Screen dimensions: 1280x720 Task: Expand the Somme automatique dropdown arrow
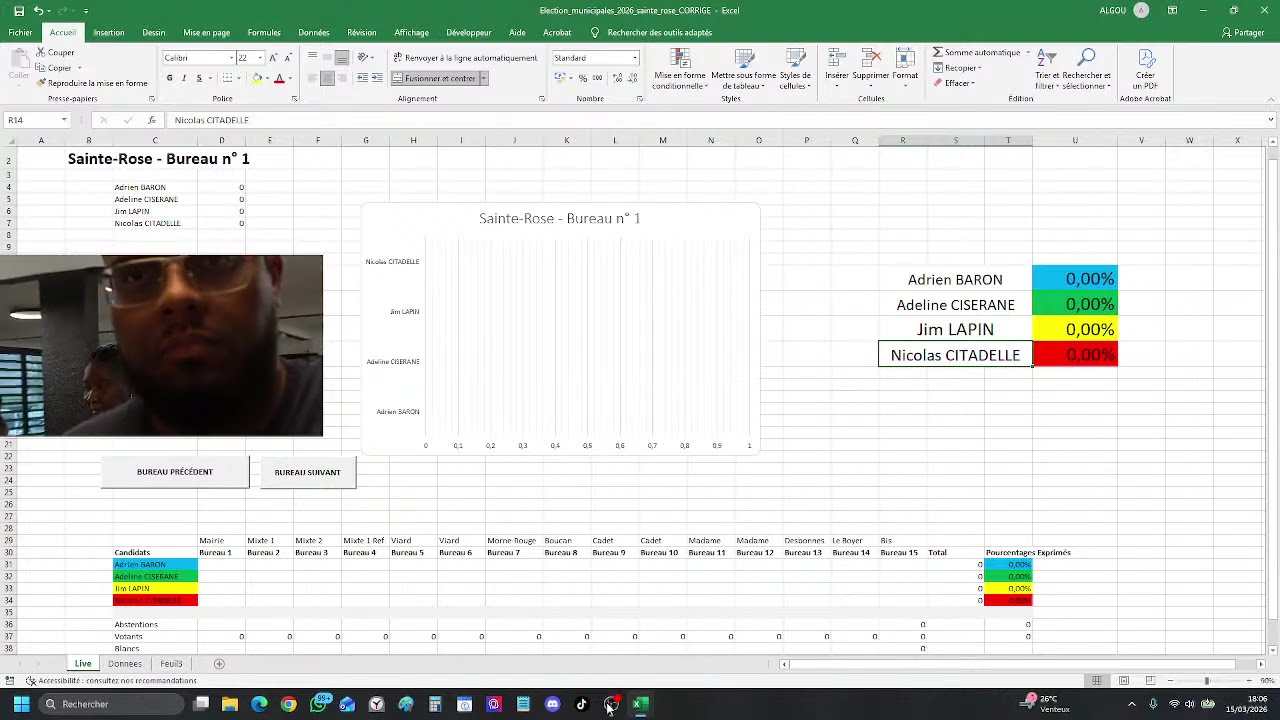(1027, 52)
